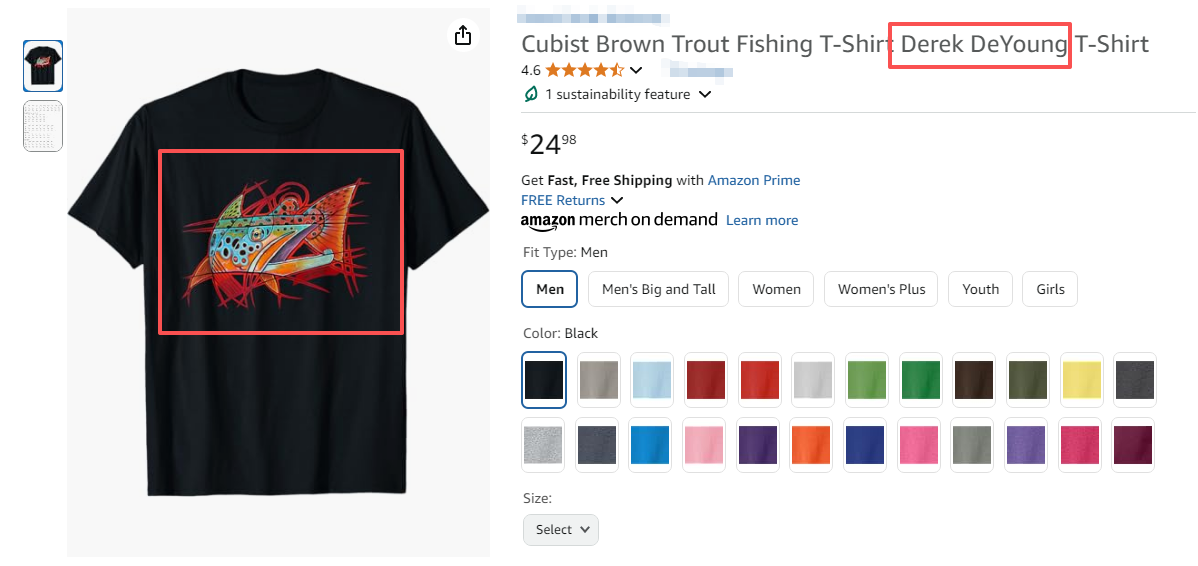Screen dimensions: 1198x566
Task: Click the sustainability leaf icon
Action: click(531, 94)
